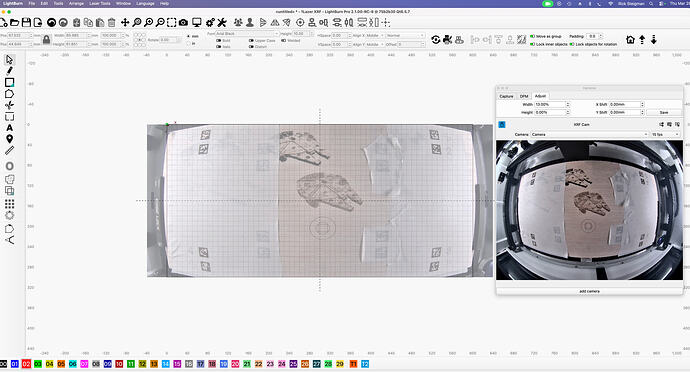Screen dimensions: 690x372
Task: Open the Window menu
Action: 123,3
